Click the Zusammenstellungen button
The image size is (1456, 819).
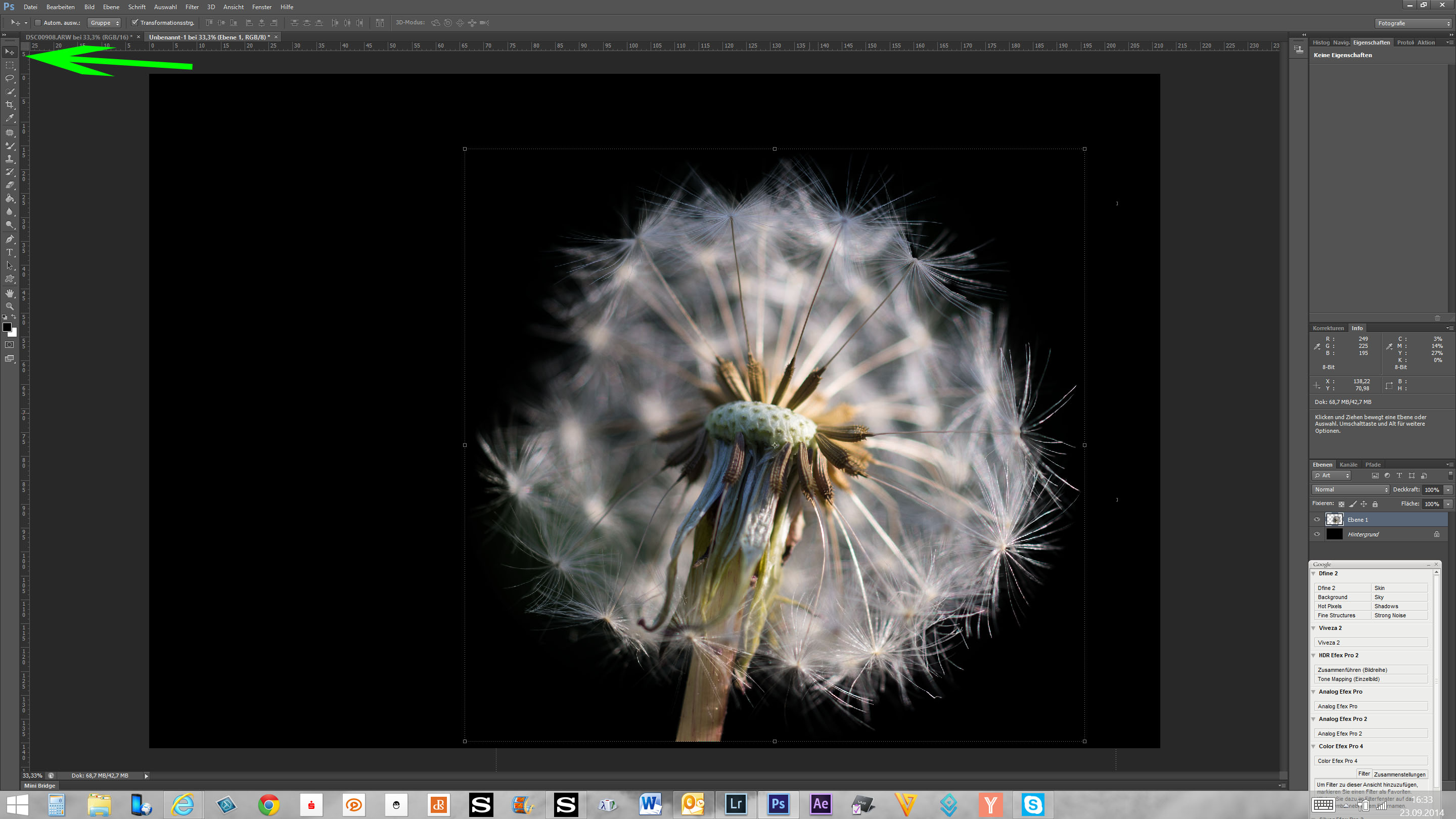[x=1399, y=775]
